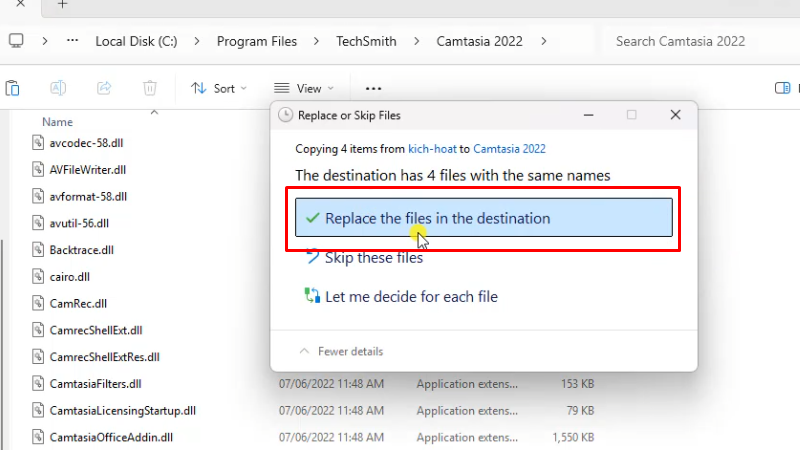The image size is (800, 450).
Task: Expand chevron after Local Disk (C:)
Action: (197, 41)
